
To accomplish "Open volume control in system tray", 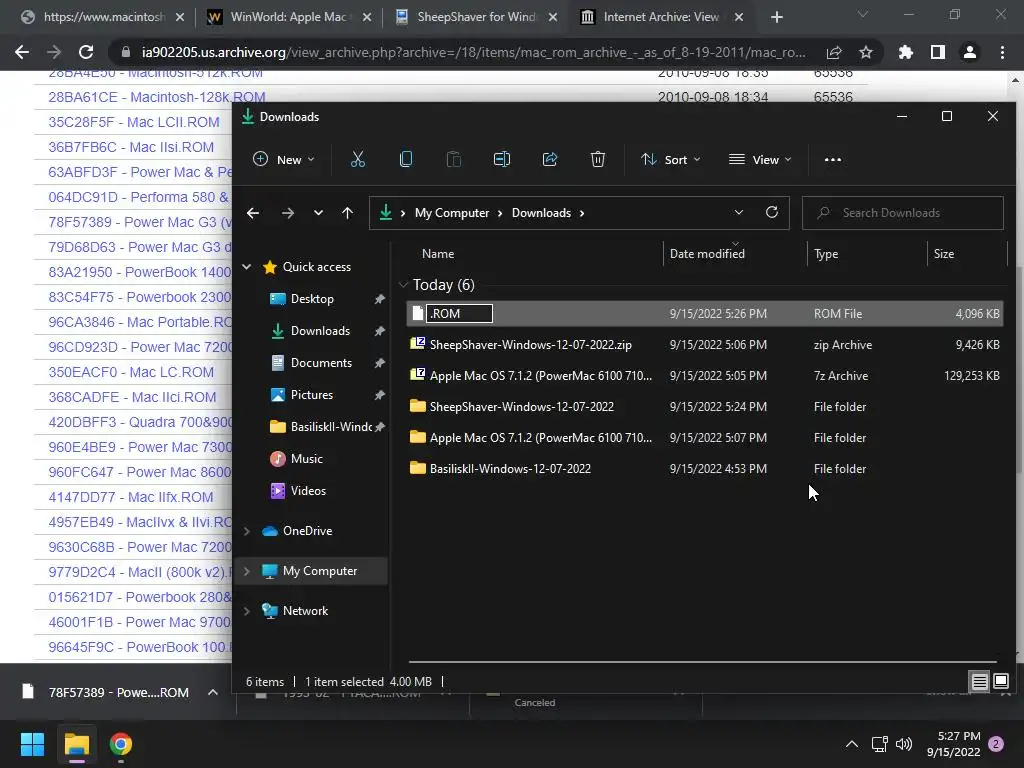I will 904,744.
